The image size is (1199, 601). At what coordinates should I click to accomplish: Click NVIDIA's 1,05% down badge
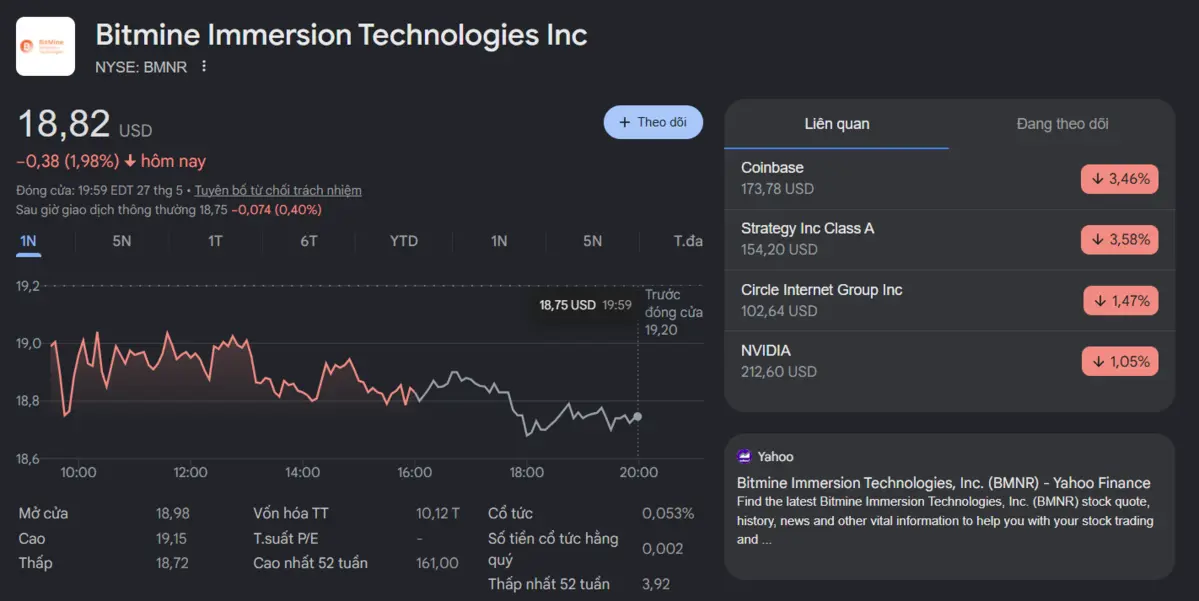[1119, 361]
